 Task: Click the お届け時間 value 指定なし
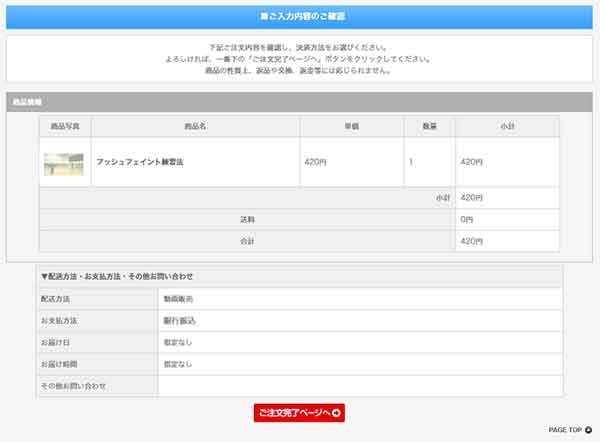[179, 364]
